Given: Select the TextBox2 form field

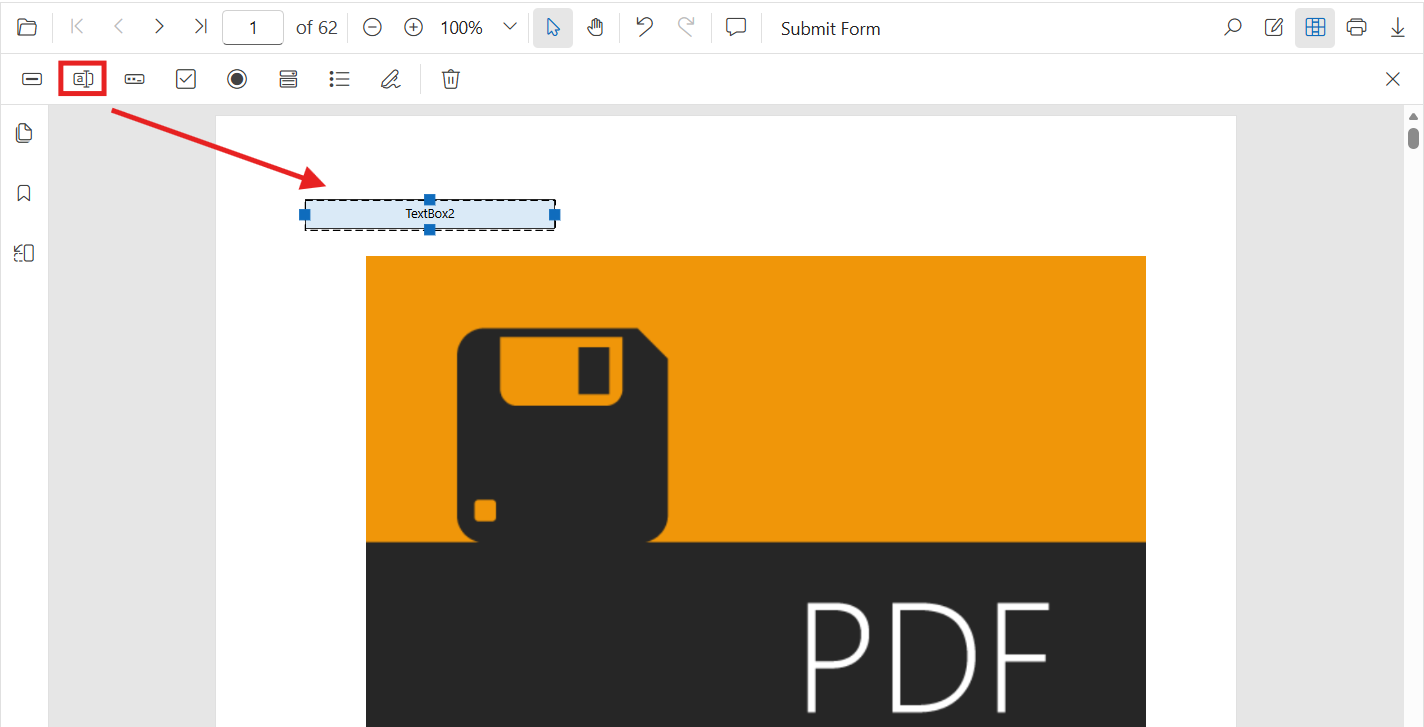Looking at the screenshot, I should coord(430,214).
